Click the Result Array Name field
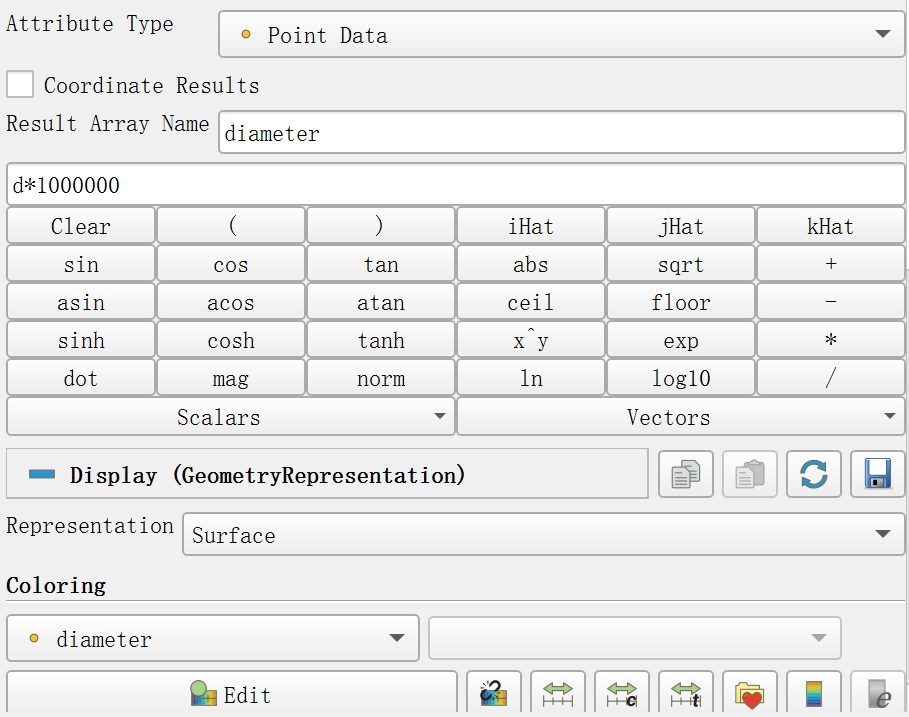 [x=561, y=133]
